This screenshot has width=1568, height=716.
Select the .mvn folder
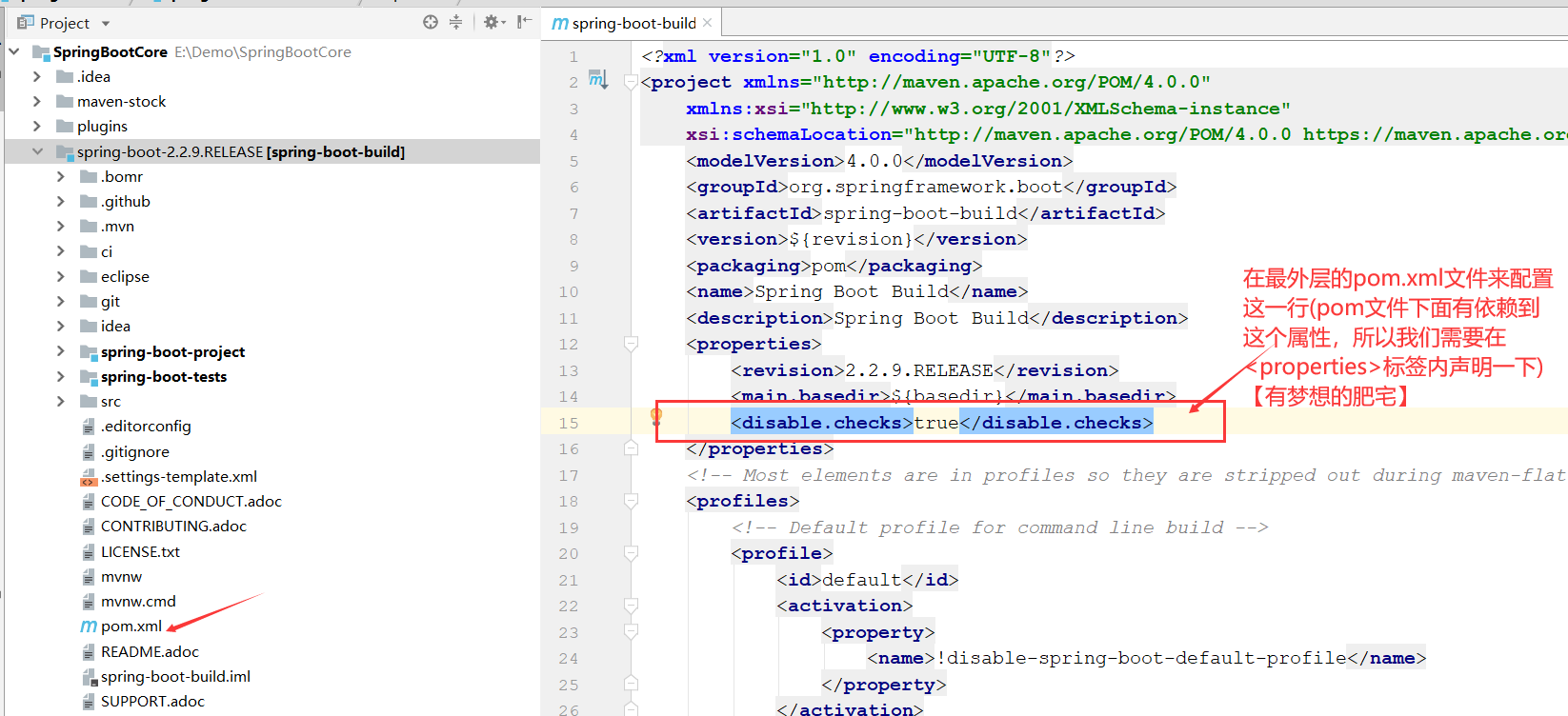[x=117, y=226]
